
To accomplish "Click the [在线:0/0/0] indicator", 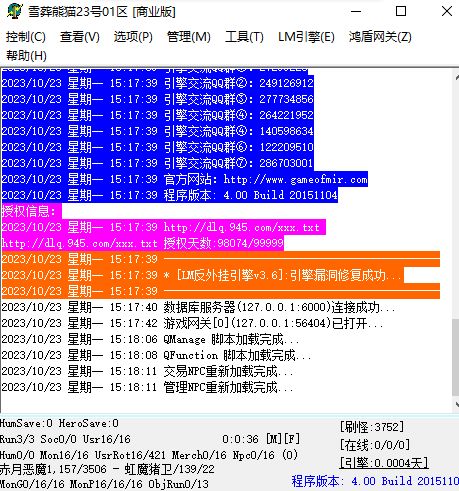I will (375, 445).
